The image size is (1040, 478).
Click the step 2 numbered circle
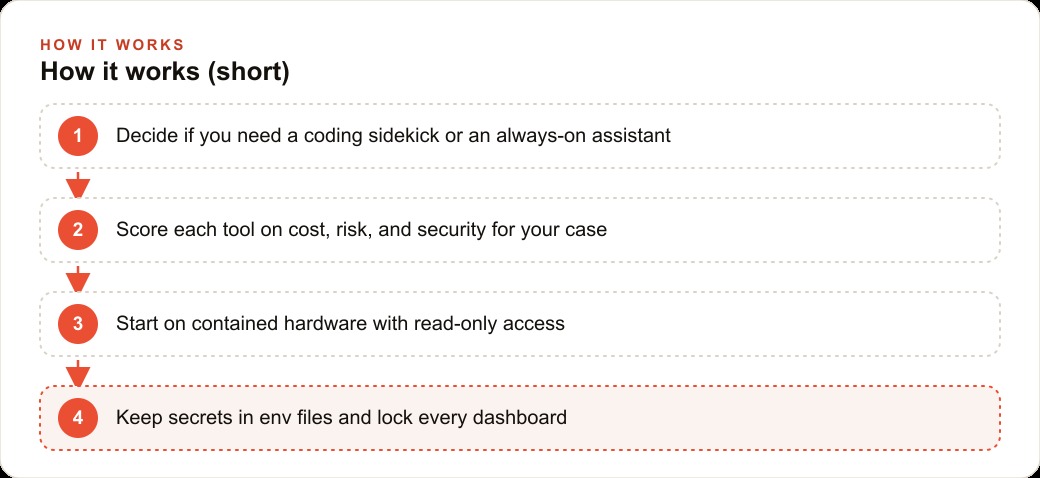point(78,230)
